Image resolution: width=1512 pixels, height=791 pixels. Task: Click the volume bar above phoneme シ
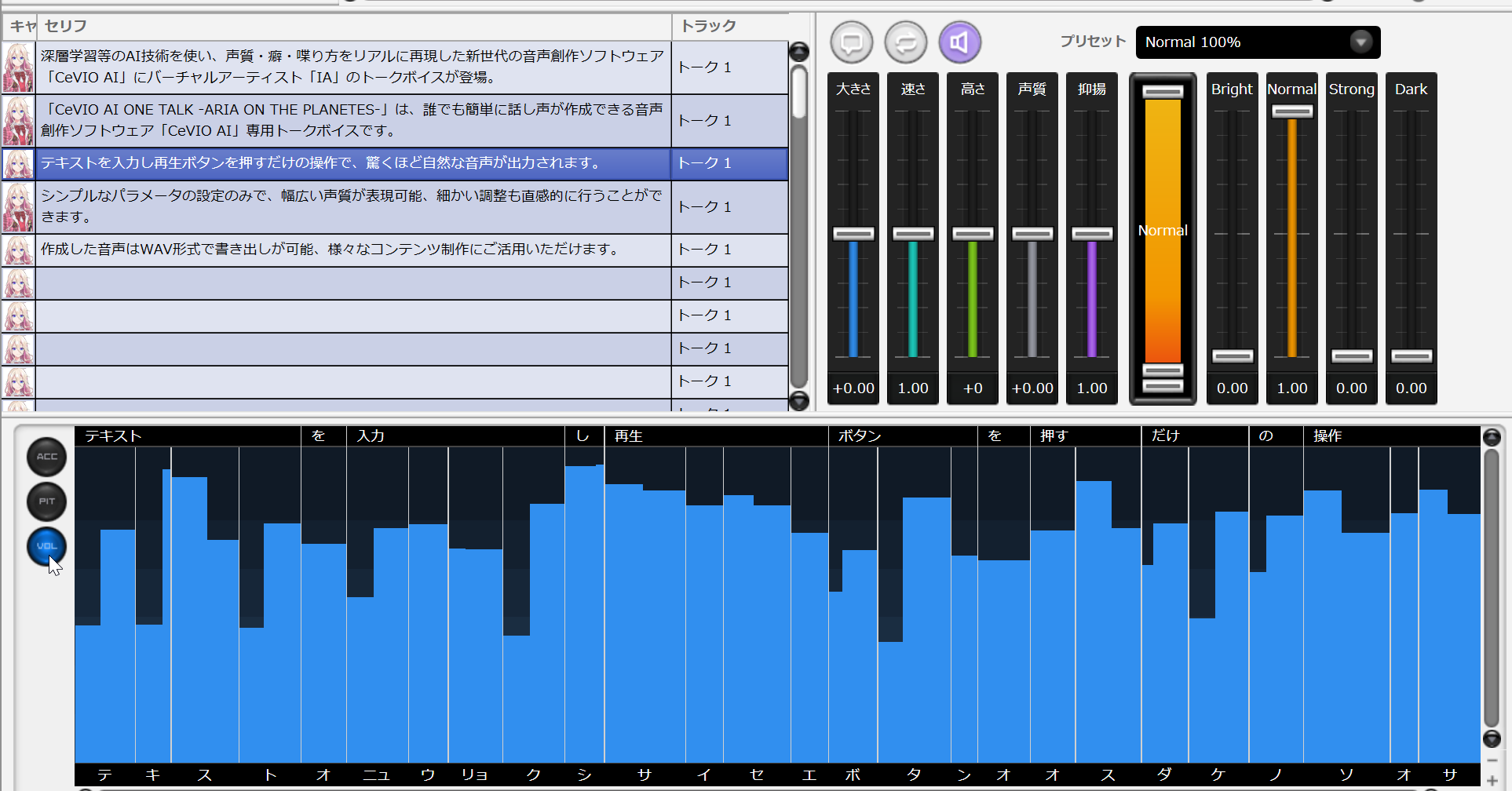pyautogui.click(x=584, y=614)
